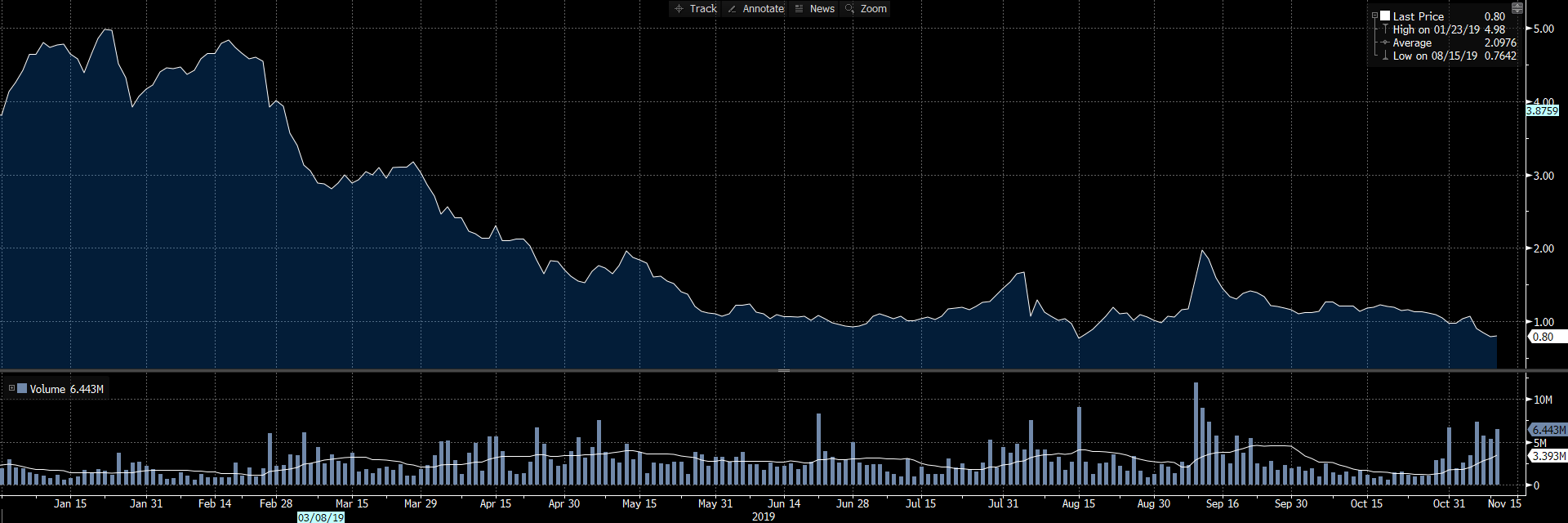Click the Average marker icon in legend
1568x523 pixels.
coord(1385,42)
